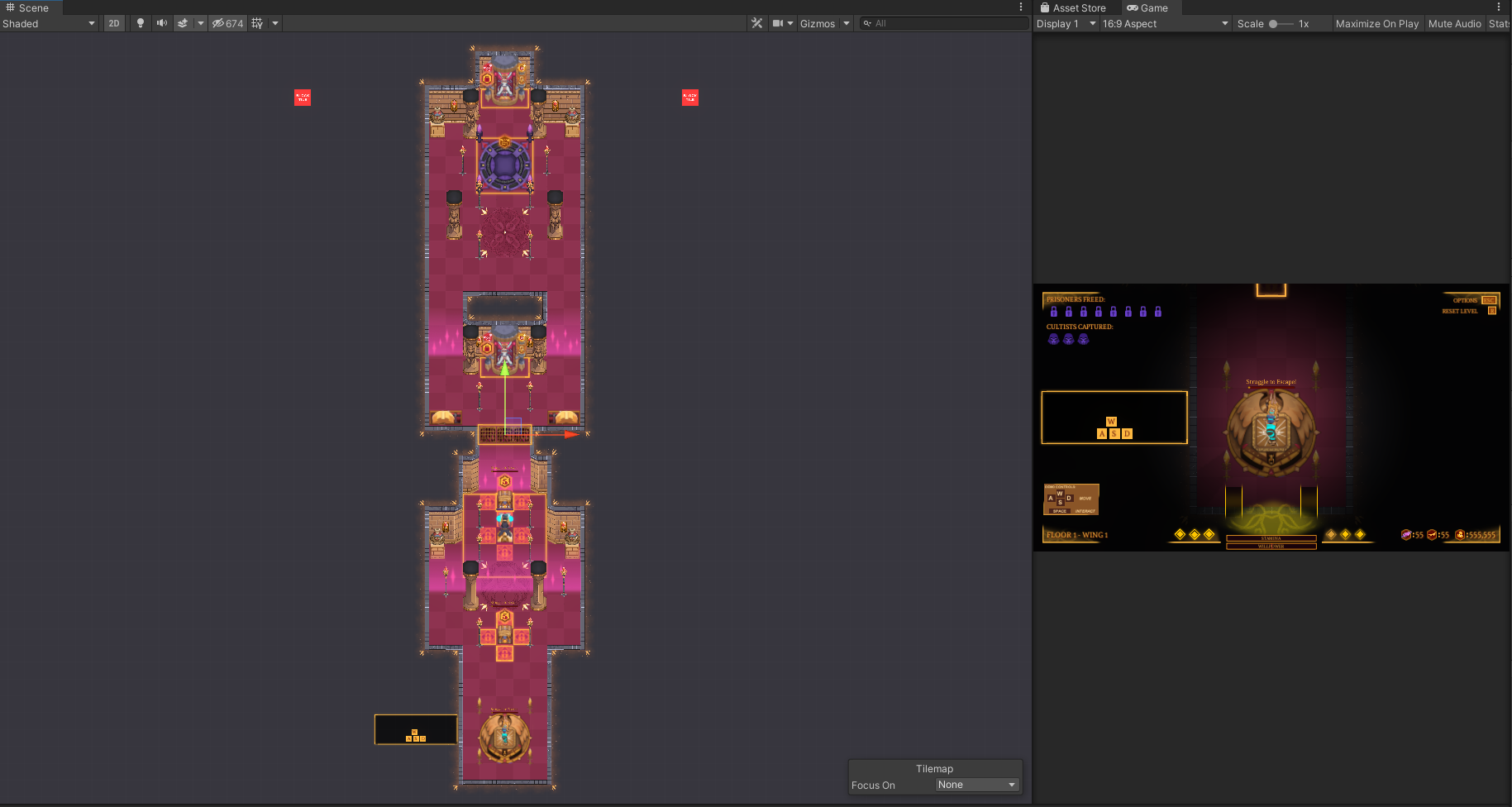This screenshot has width=1512, height=807.
Task: Click the demo controls panel in Game view
Action: pos(1071,499)
